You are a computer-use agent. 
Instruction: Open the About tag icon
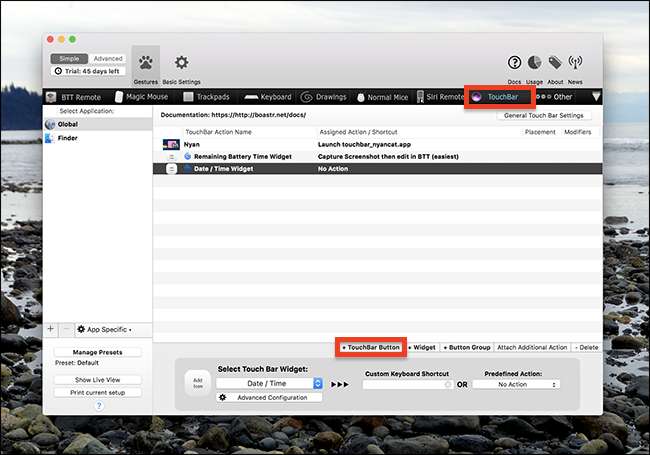(x=555, y=63)
